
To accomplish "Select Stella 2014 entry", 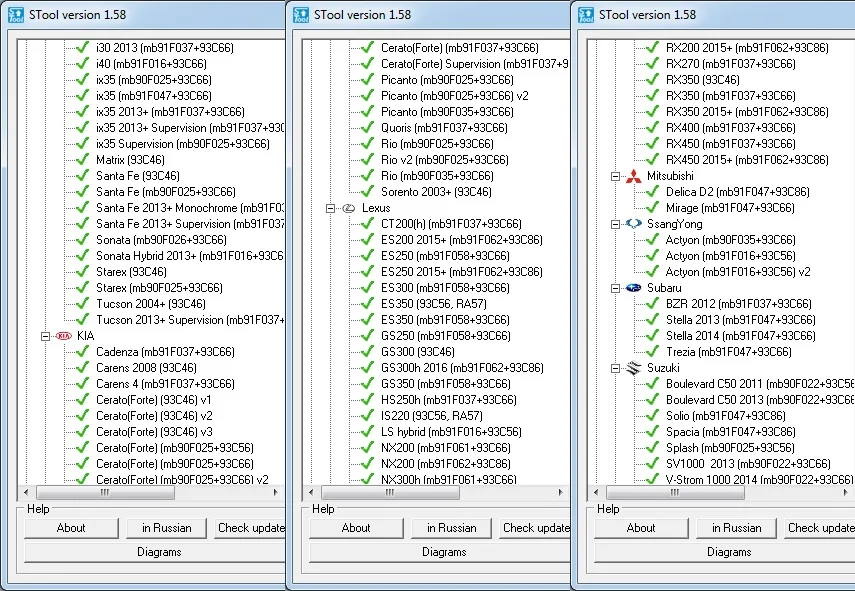I will click(x=740, y=336).
